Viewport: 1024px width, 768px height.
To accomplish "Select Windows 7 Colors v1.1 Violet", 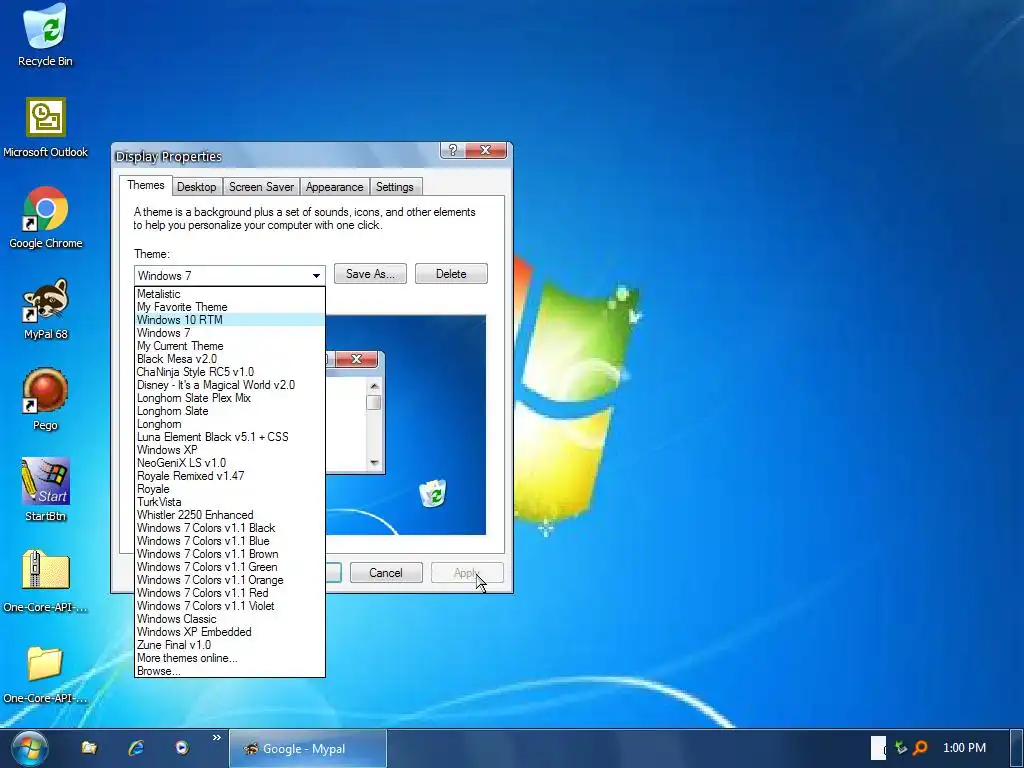I will point(230,606).
